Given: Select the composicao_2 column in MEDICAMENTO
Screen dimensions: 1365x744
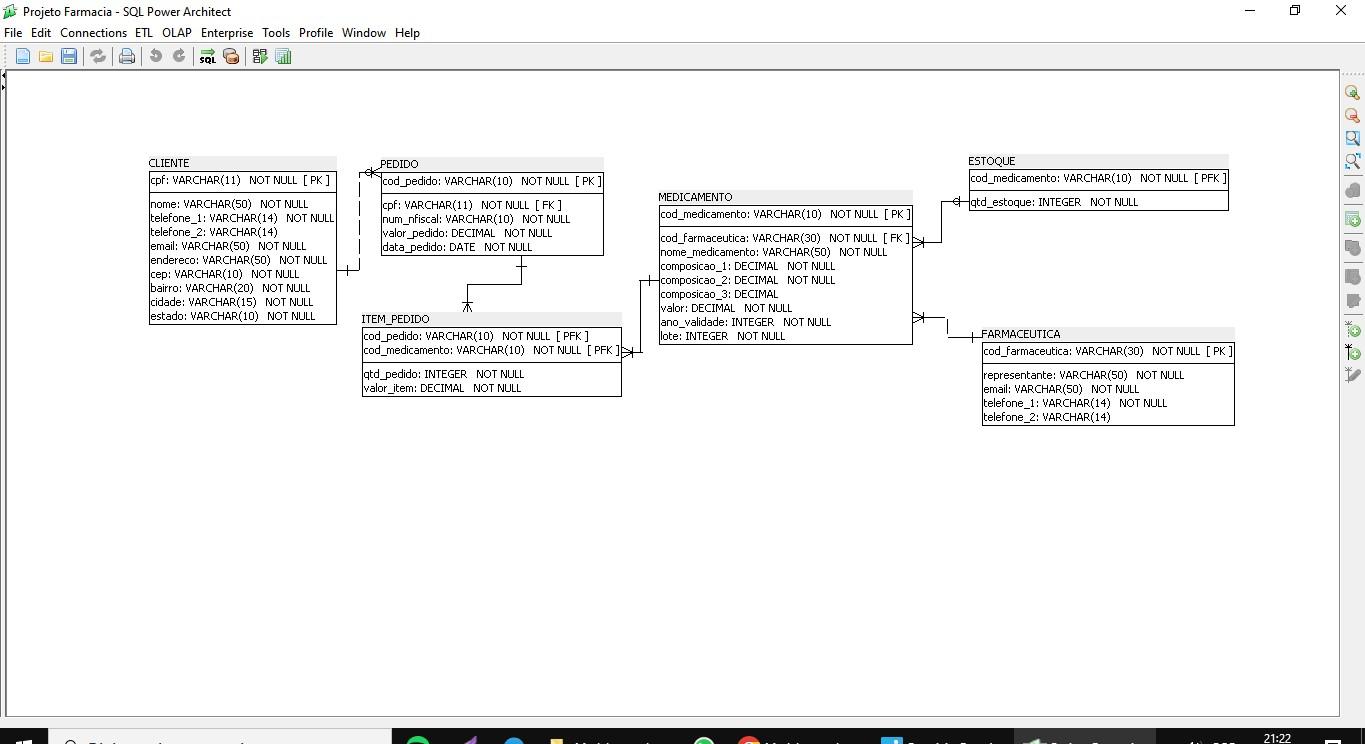Looking at the screenshot, I should tap(747, 280).
